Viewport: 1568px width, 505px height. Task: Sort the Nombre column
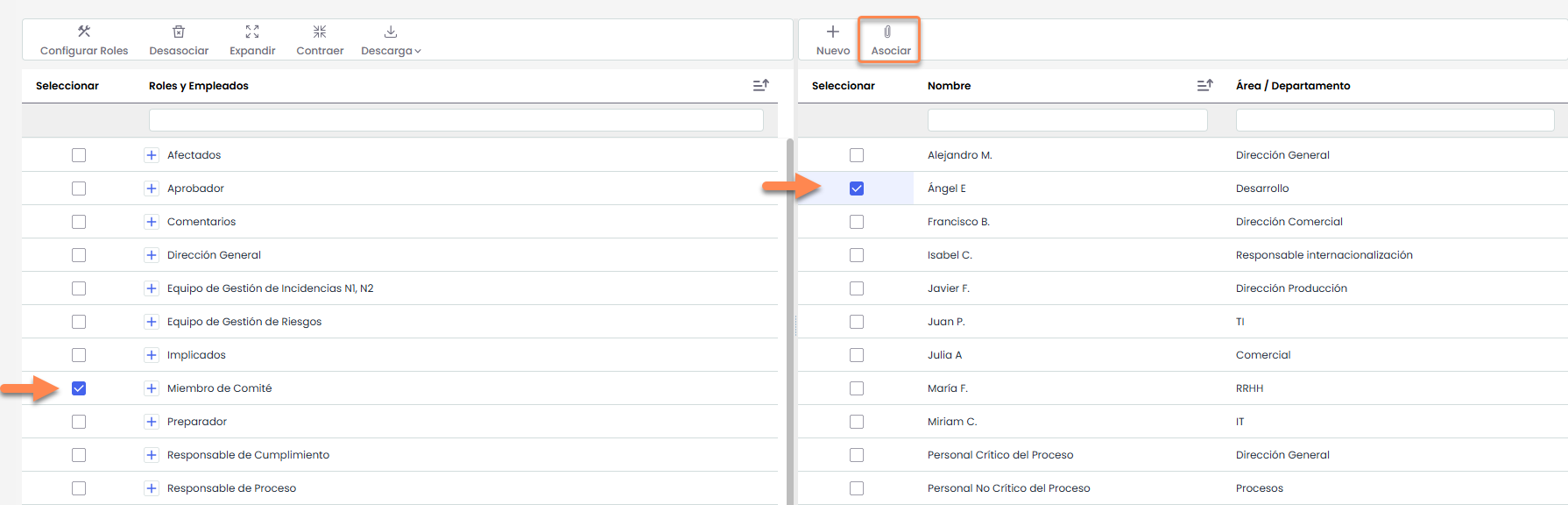pyautogui.click(x=1204, y=85)
